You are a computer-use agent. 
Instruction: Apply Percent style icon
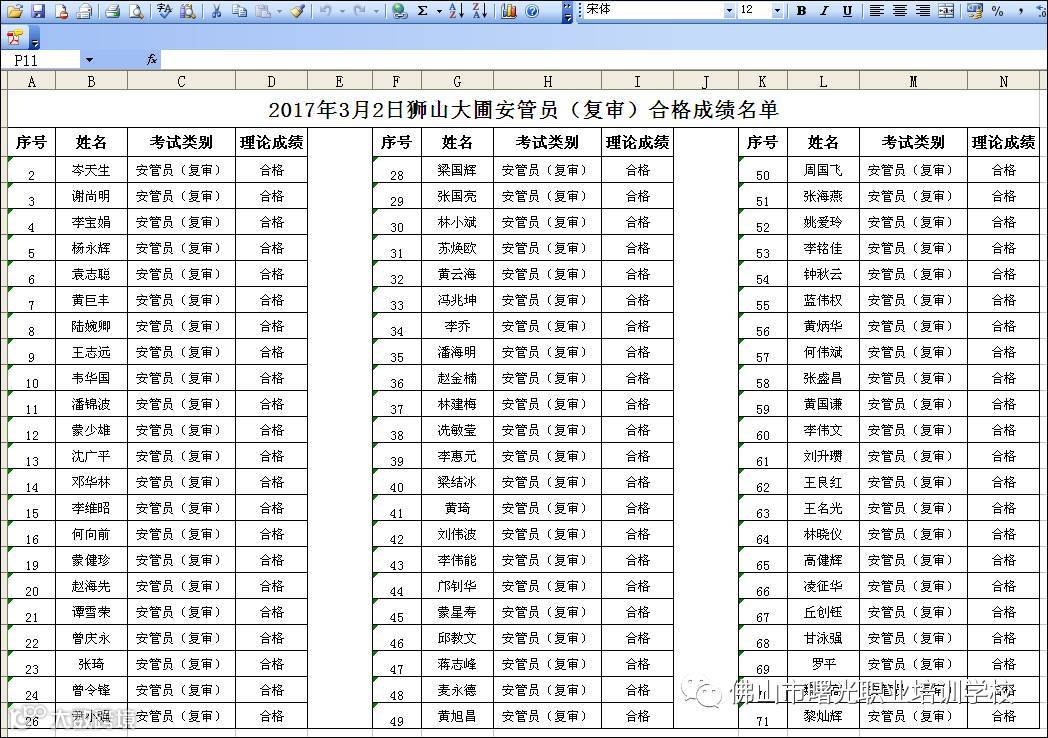pos(998,11)
